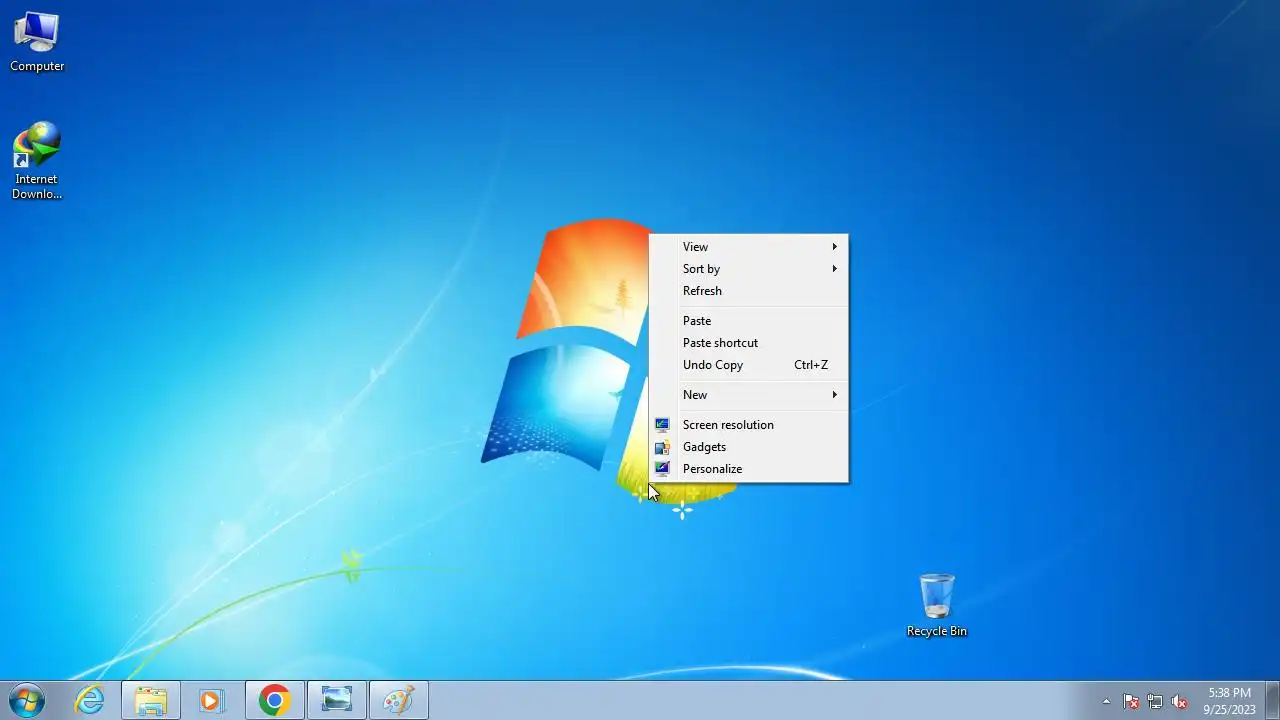Expand the Sort by submenu
Image resolution: width=1280 pixels, height=720 pixels.
[748, 269]
